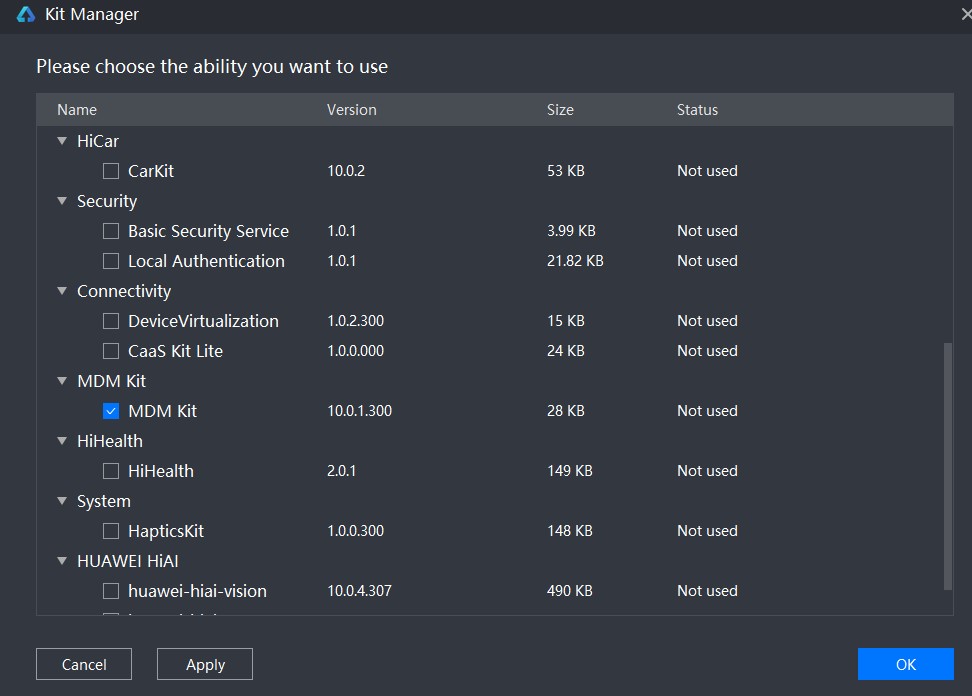Click the Not used status of HapticsKit

tap(707, 531)
